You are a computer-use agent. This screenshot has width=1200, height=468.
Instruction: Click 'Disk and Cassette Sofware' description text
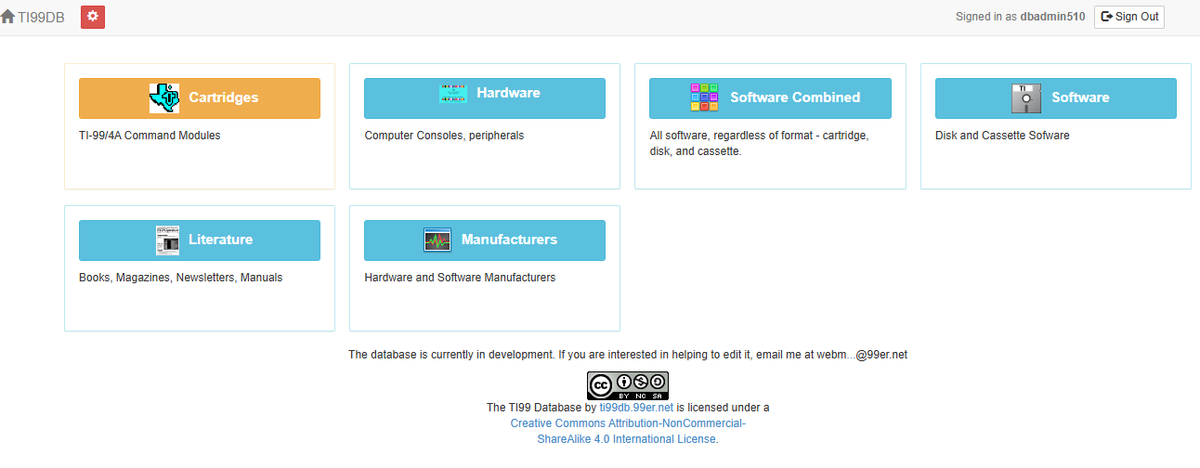[1002, 135]
